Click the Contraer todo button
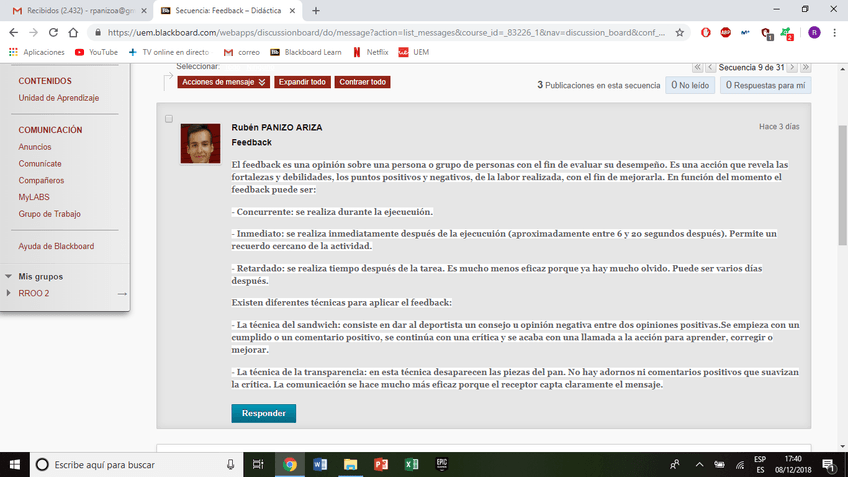Viewport: 848px width, 477px height. (x=362, y=82)
